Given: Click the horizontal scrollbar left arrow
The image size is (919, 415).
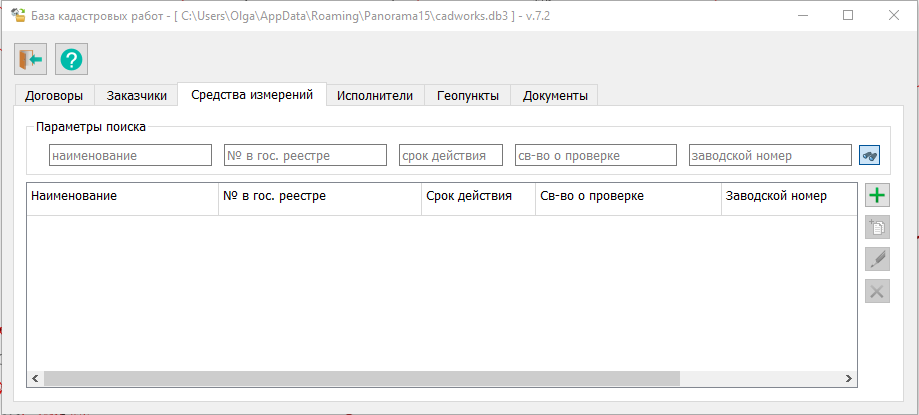Looking at the screenshot, I should click(x=35, y=379).
